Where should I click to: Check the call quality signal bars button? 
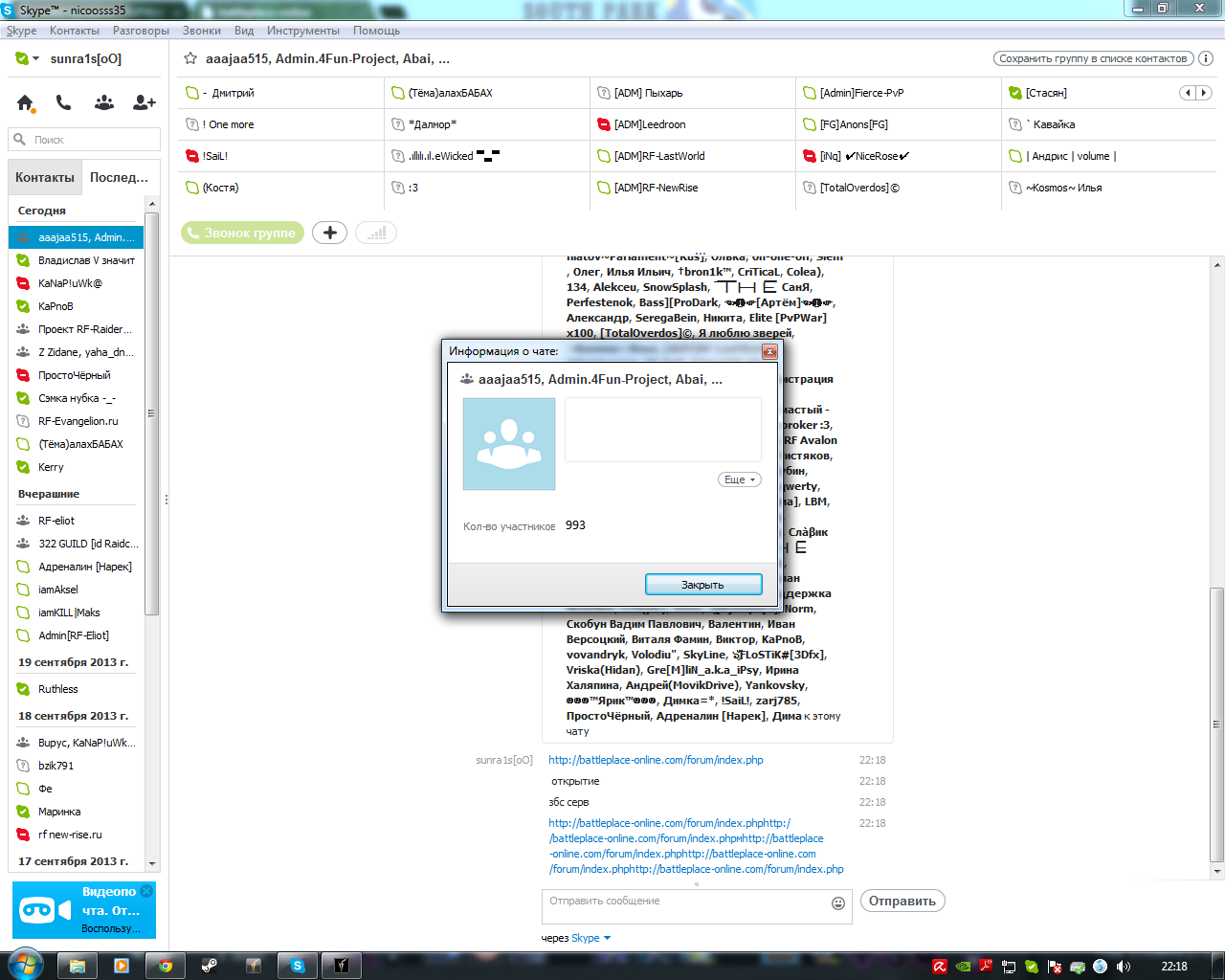[x=376, y=233]
